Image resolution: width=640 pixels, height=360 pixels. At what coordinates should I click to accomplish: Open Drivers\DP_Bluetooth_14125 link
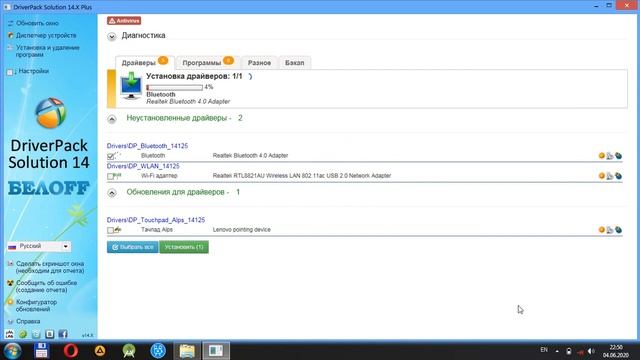pyautogui.click(x=147, y=146)
